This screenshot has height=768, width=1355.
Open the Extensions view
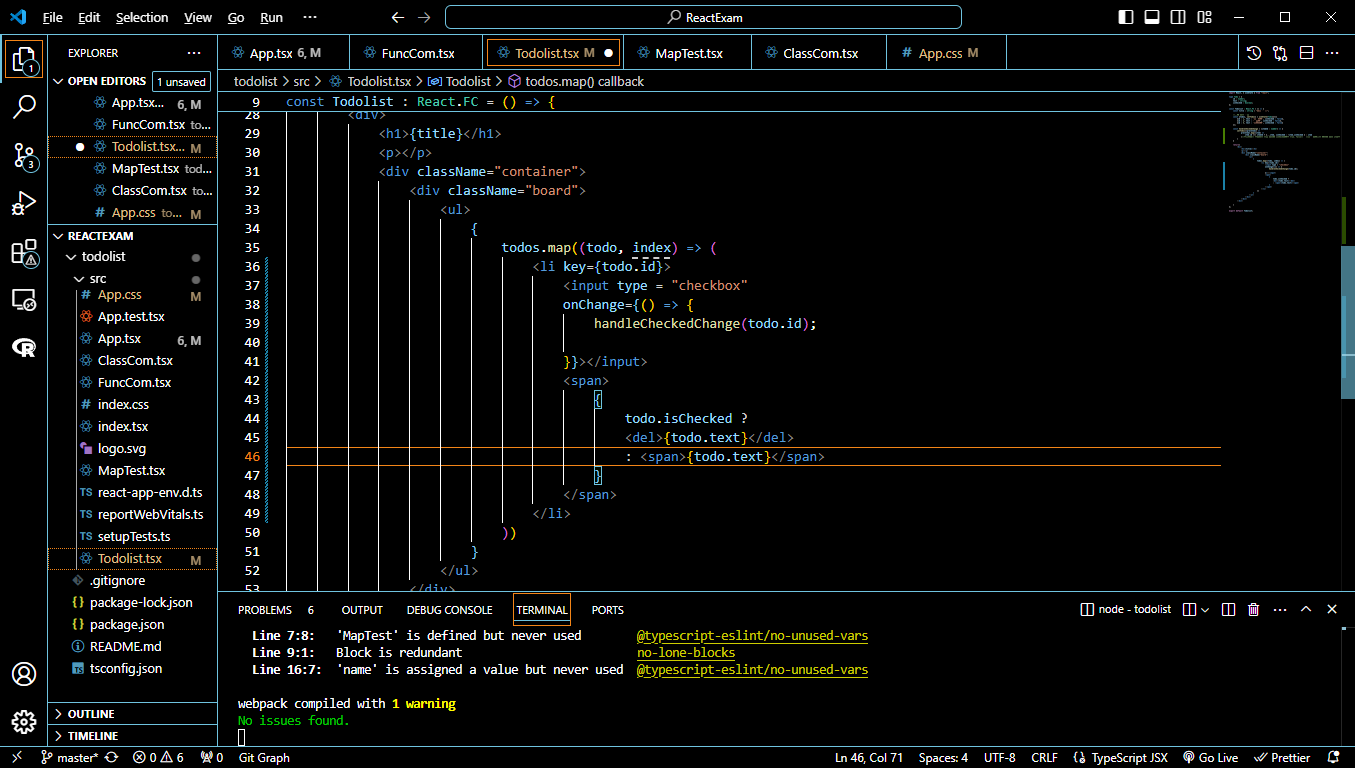tap(24, 252)
